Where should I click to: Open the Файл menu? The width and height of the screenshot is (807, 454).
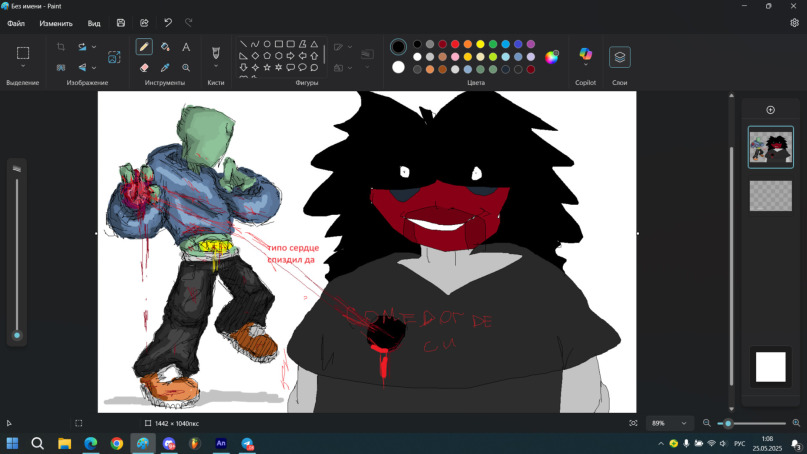[x=16, y=23]
